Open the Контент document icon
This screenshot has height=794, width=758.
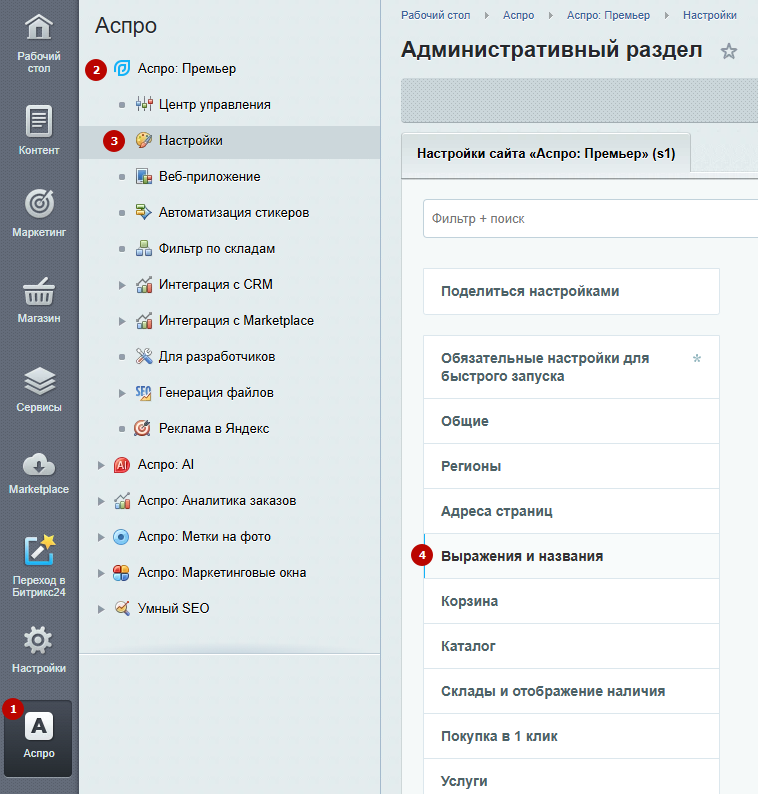[x=39, y=121]
